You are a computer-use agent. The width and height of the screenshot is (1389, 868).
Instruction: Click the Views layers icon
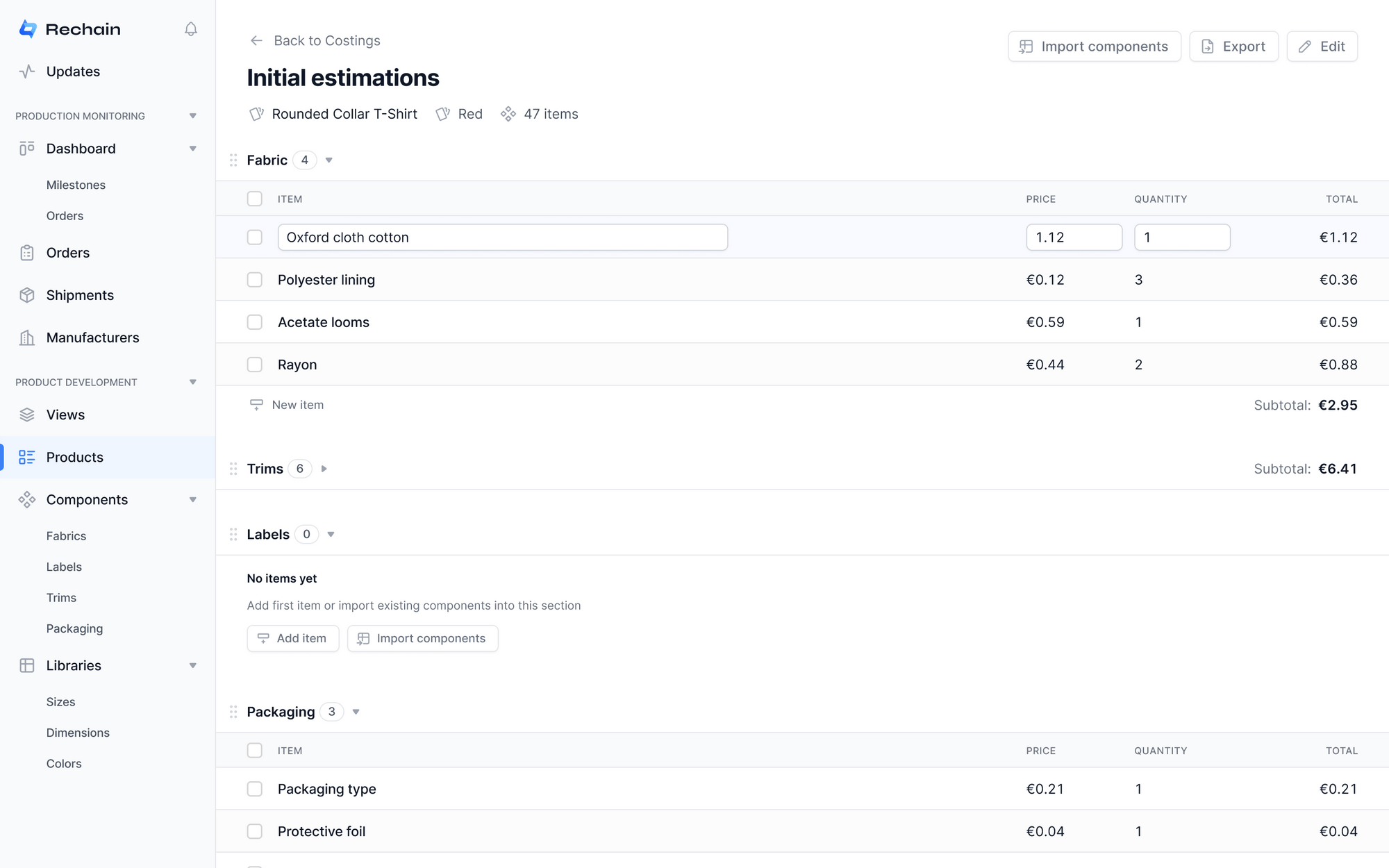(27, 415)
